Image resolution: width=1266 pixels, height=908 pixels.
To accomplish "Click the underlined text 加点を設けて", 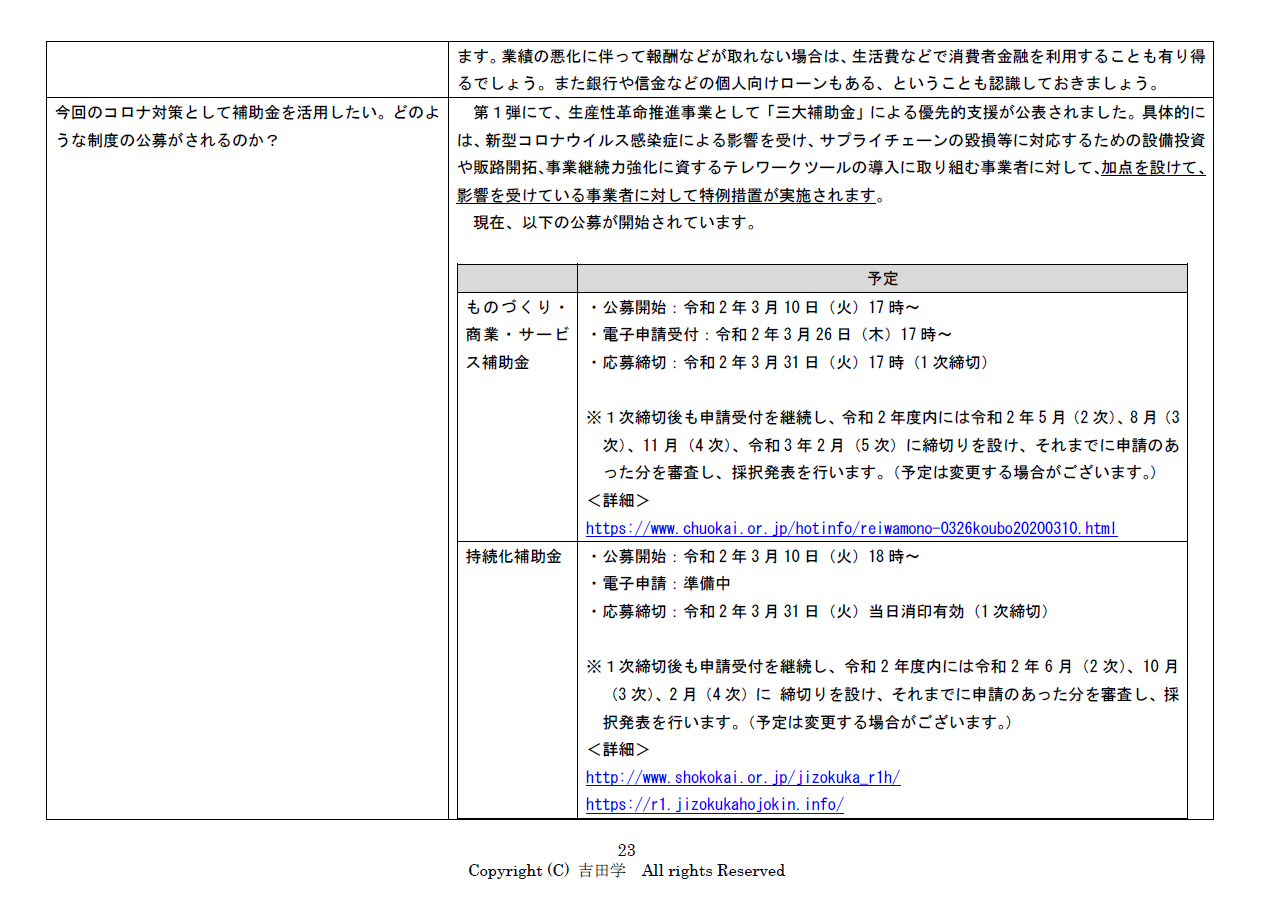I will click(1152, 169).
